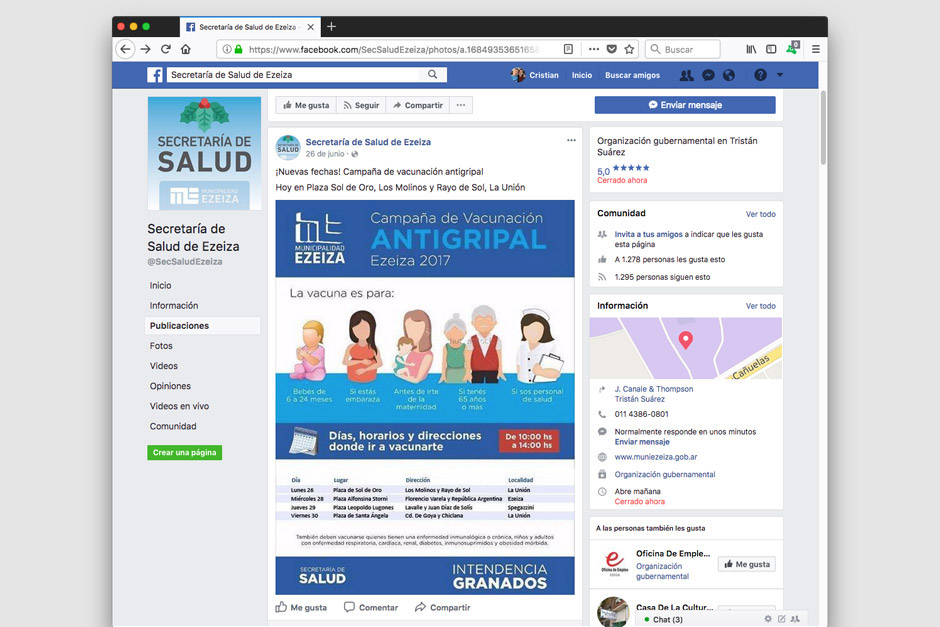Open the Firefox library icon

point(751,49)
